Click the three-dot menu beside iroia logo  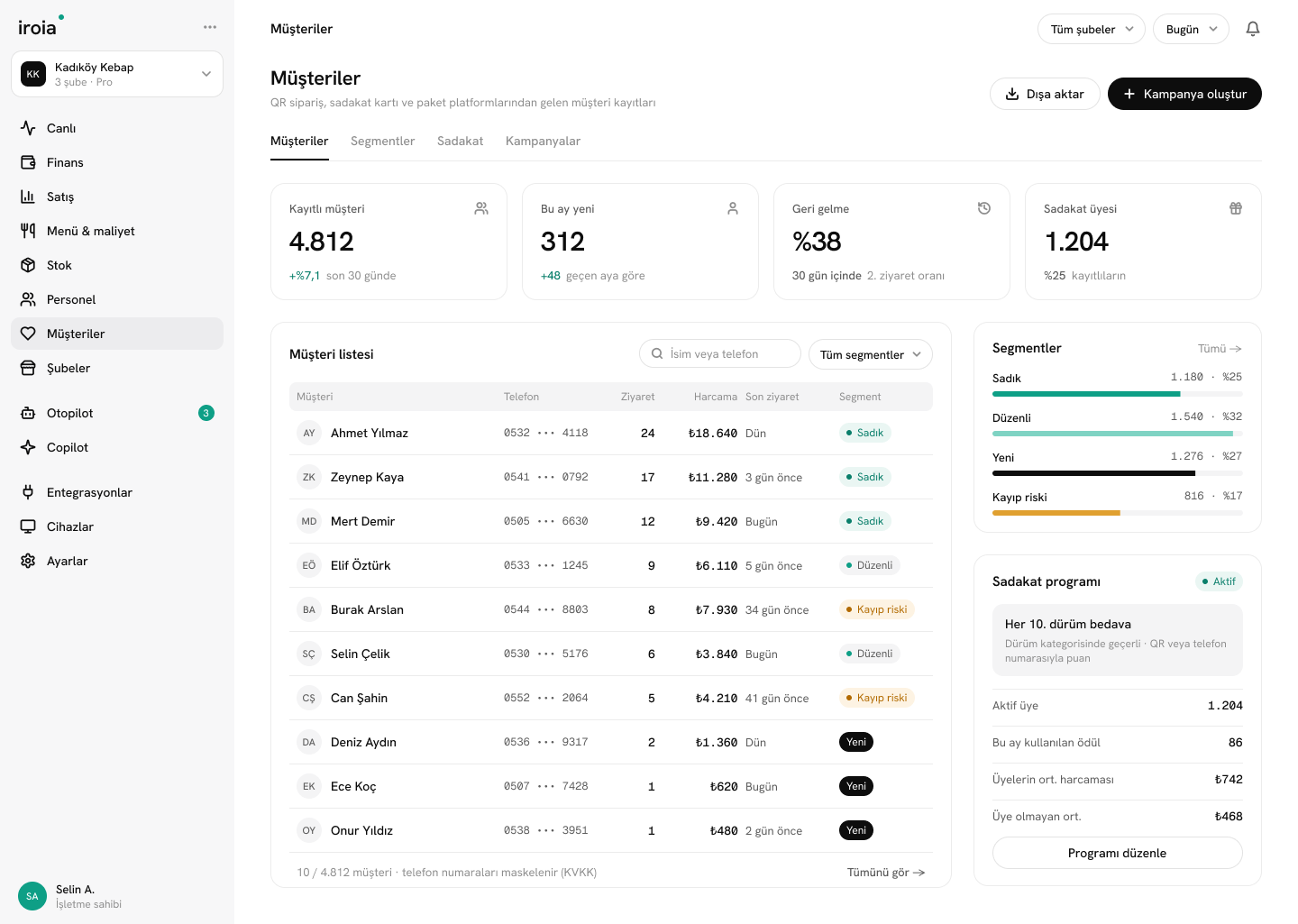tap(210, 27)
